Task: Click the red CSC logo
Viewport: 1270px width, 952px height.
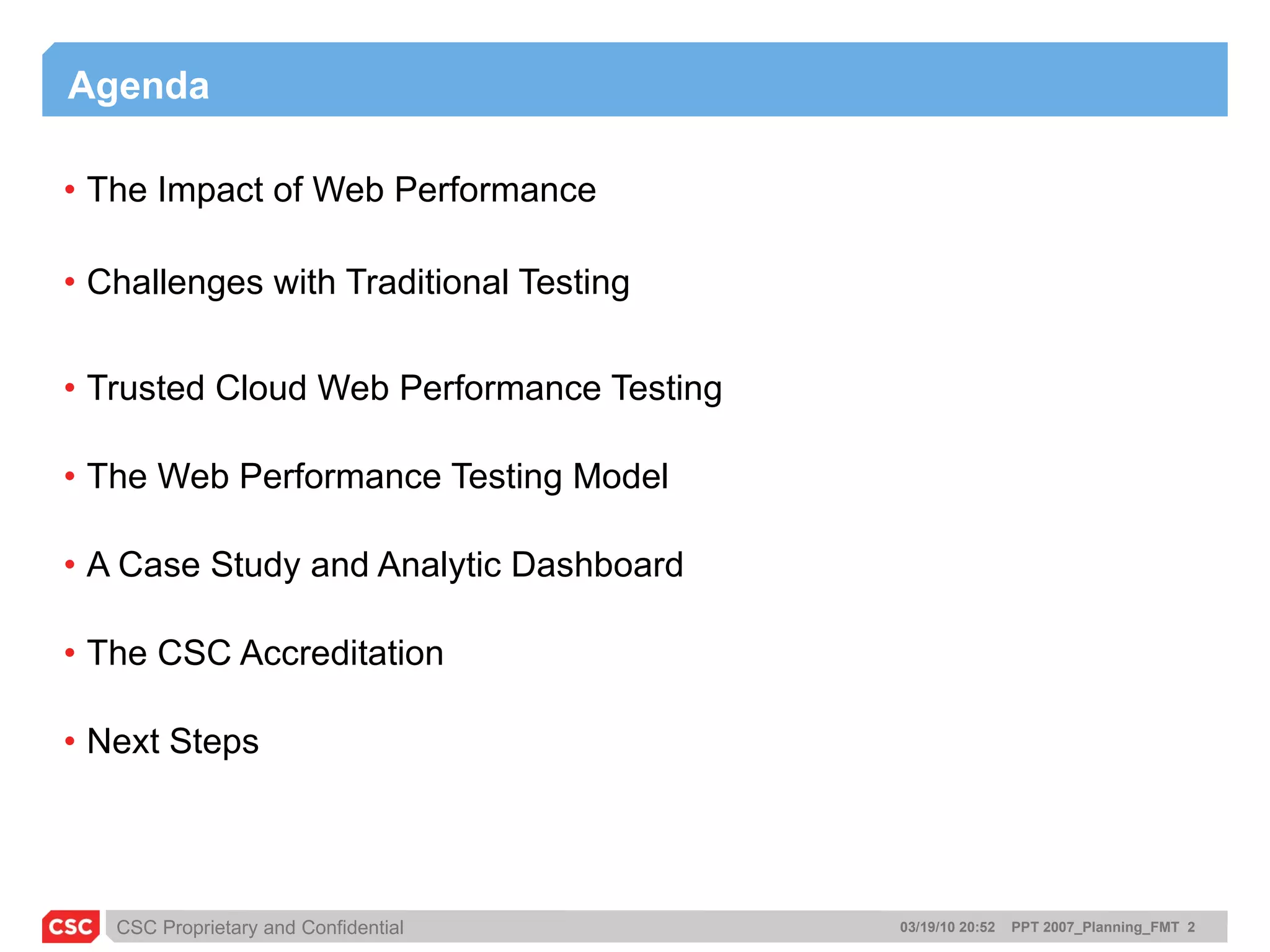Action: [x=71, y=927]
